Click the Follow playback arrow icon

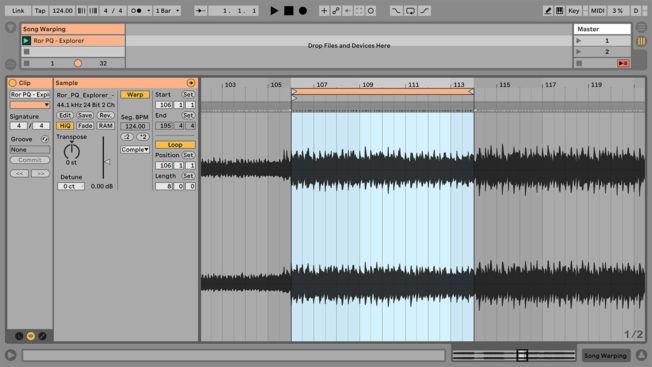point(201,11)
